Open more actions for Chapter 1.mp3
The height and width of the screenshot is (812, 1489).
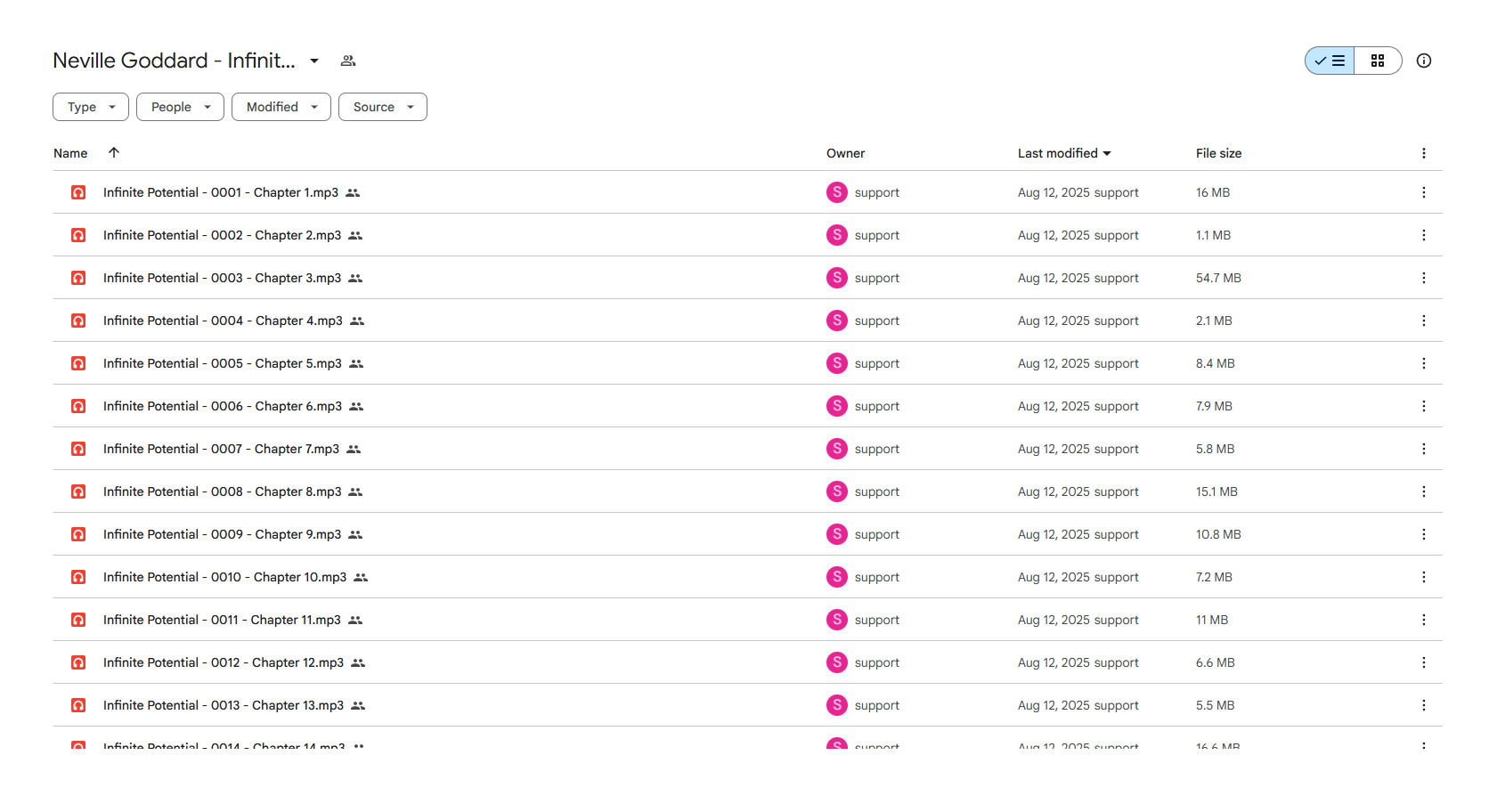1424,192
